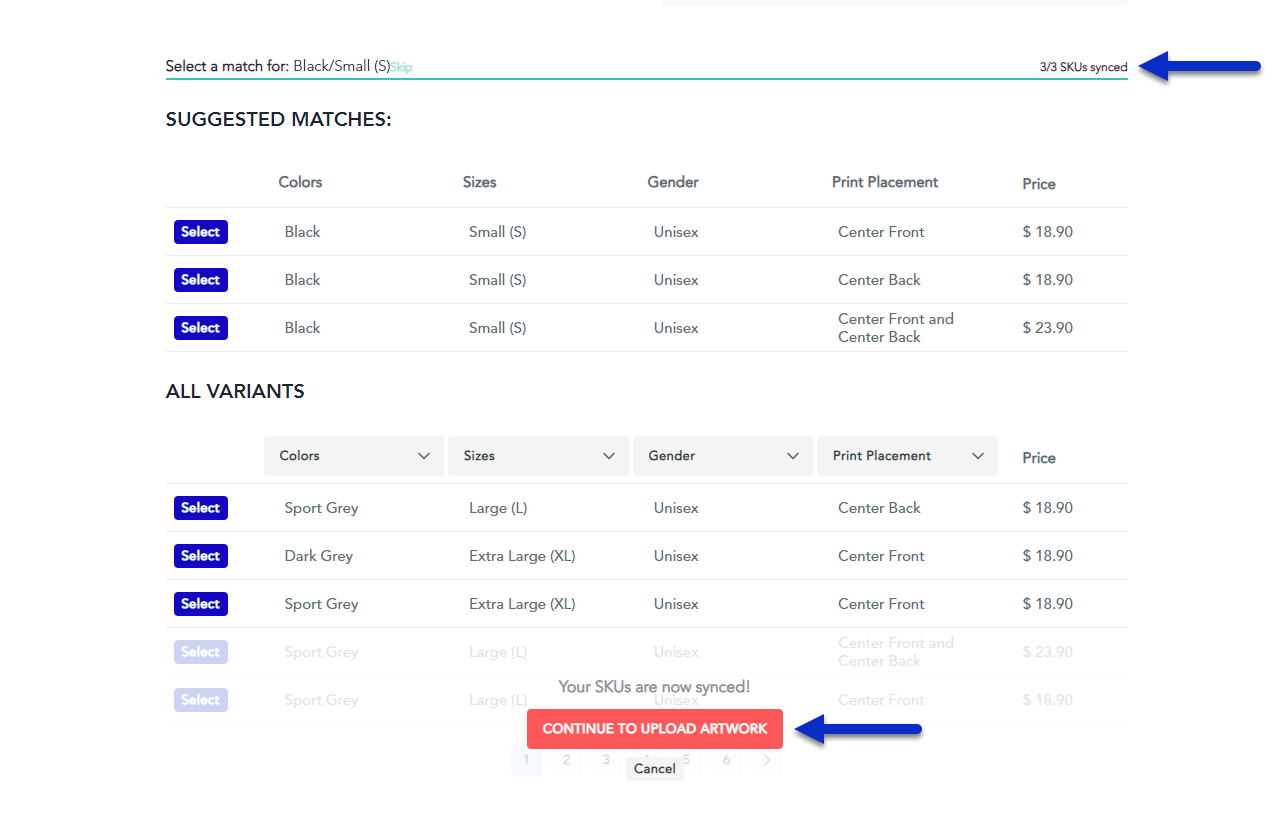This screenshot has height=823, width=1287.
Task: Select page 5 in the pagination
Action: tap(686, 760)
